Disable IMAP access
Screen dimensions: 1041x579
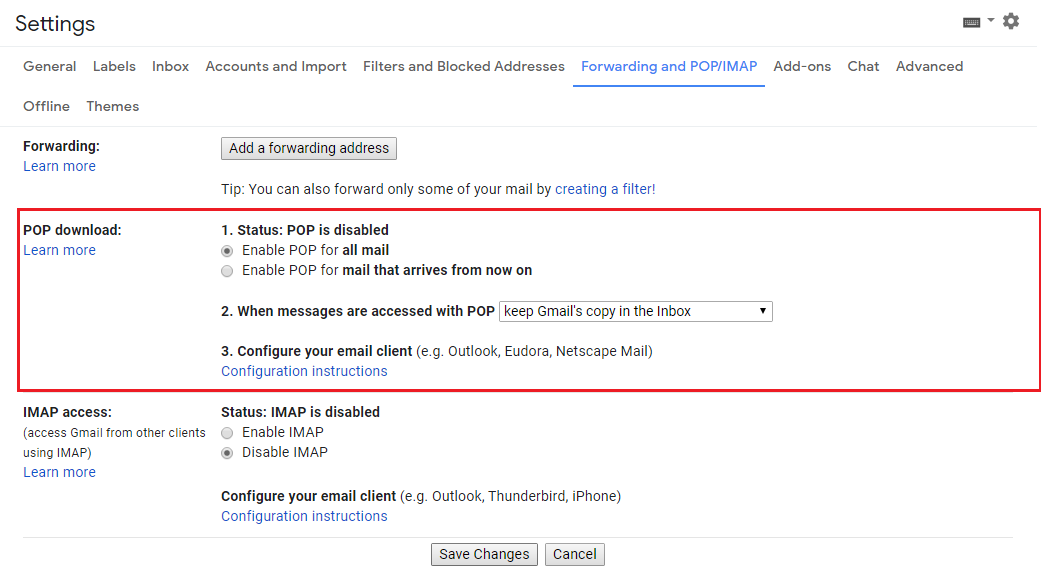(x=227, y=452)
